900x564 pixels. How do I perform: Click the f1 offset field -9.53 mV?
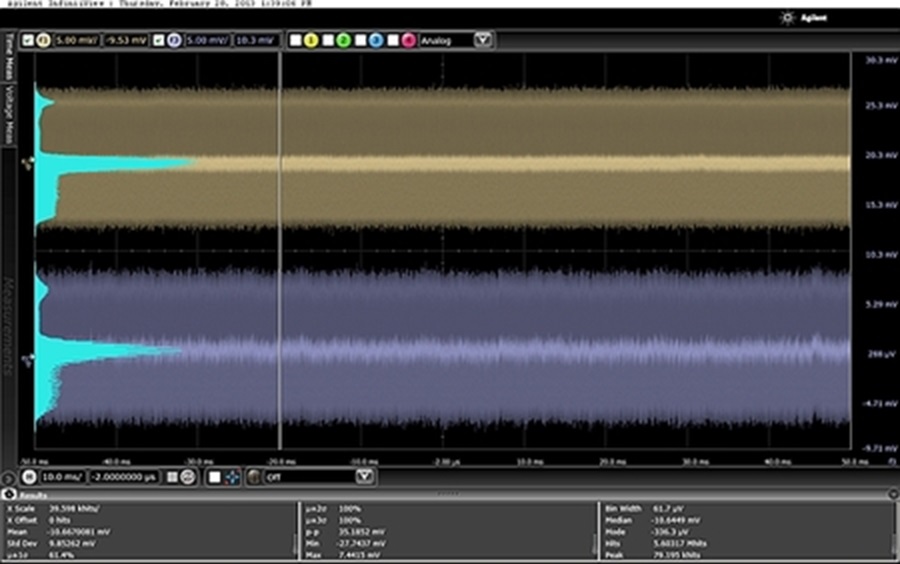[125, 41]
